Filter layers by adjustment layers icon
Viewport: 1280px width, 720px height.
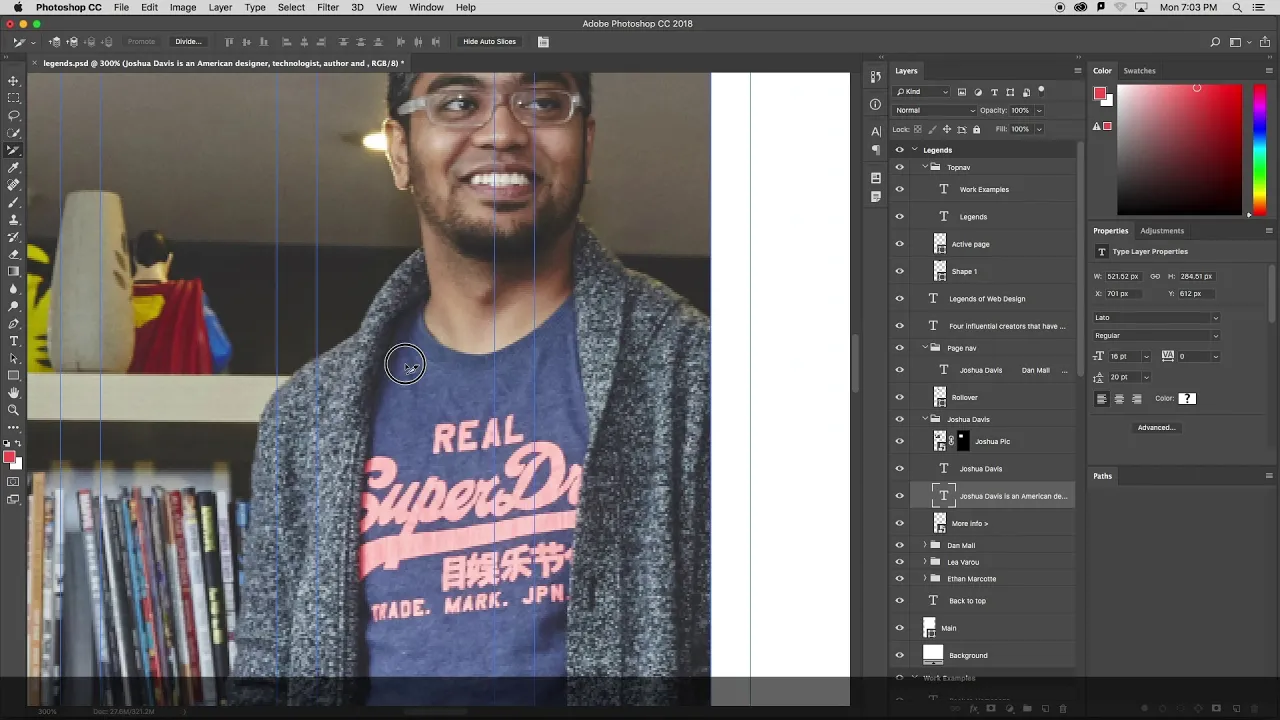tap(978, 92)
